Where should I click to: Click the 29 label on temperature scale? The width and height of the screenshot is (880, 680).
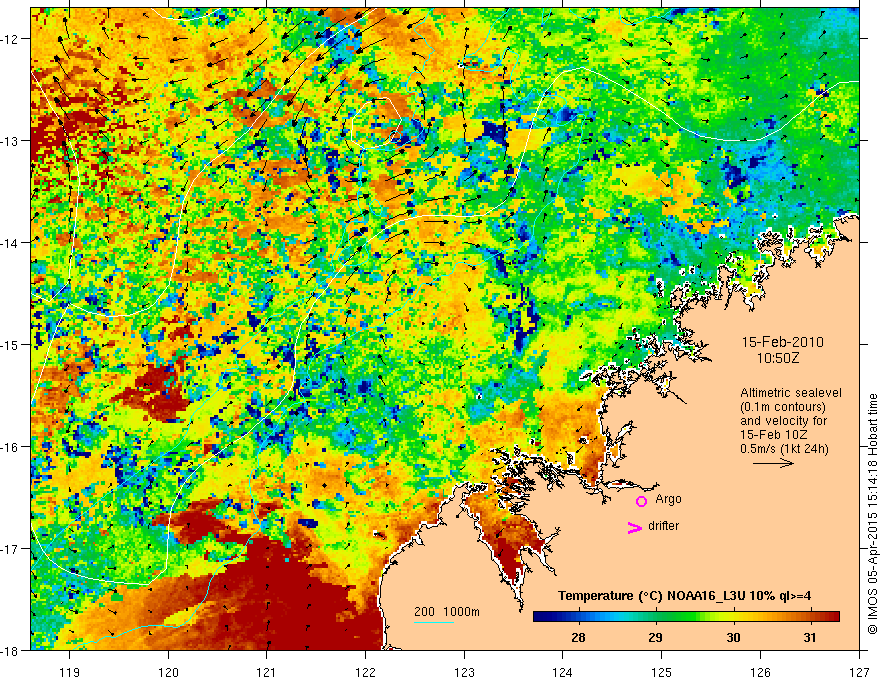(x=655, y=637)
